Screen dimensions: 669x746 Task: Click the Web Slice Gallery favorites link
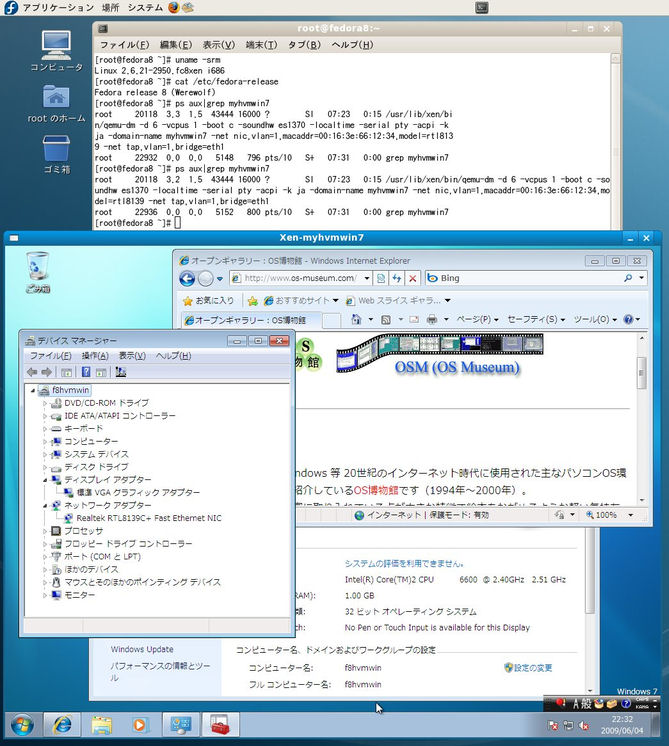click(398, 301)
